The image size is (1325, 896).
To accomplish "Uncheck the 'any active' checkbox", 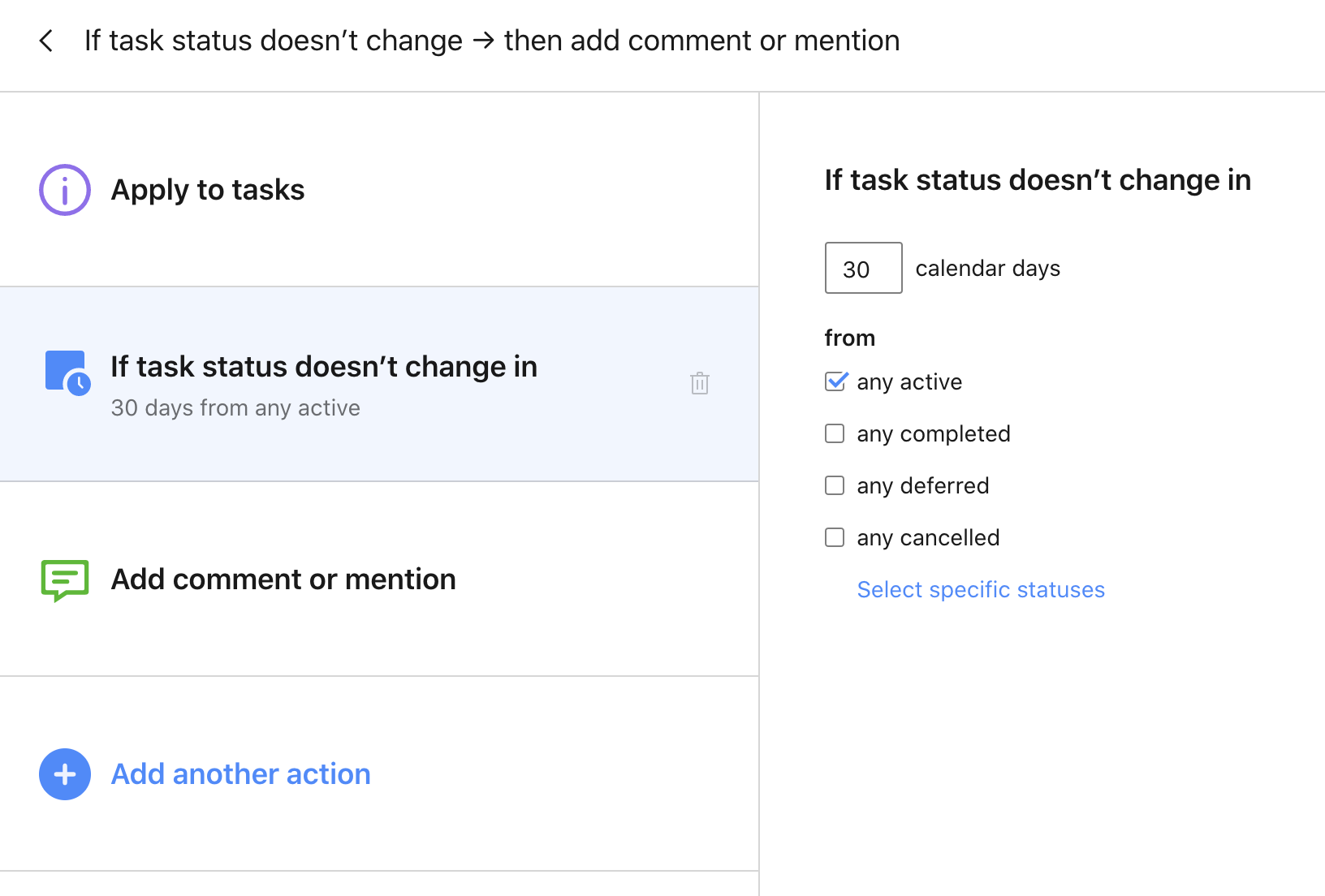I will [835, 381].
